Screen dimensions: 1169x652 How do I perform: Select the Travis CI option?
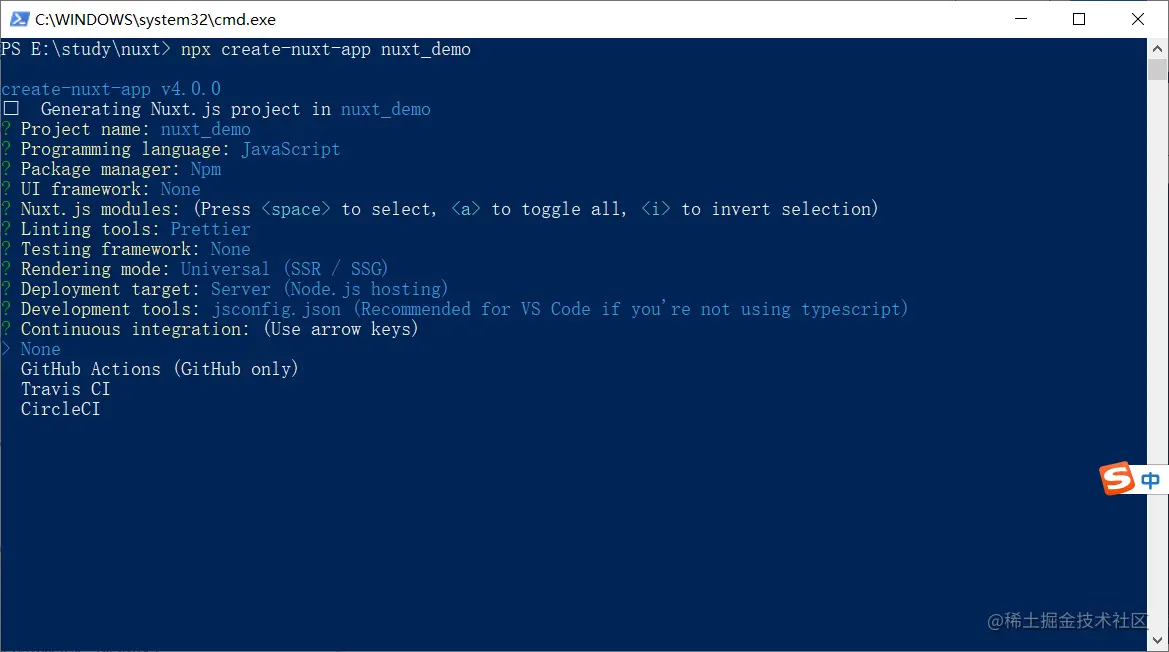[x=66, y=389]
